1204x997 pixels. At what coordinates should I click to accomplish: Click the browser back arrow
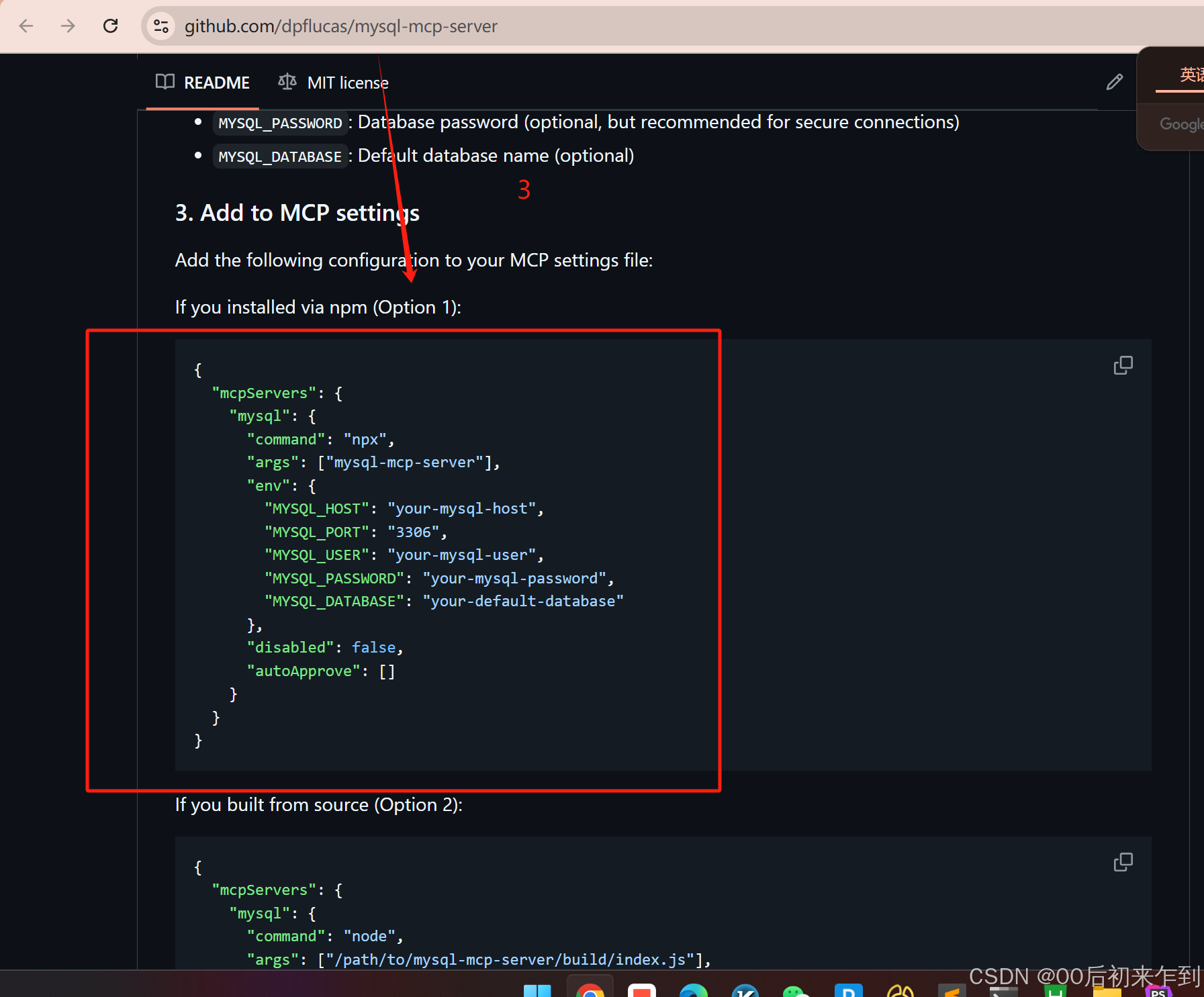pos(26,26)
